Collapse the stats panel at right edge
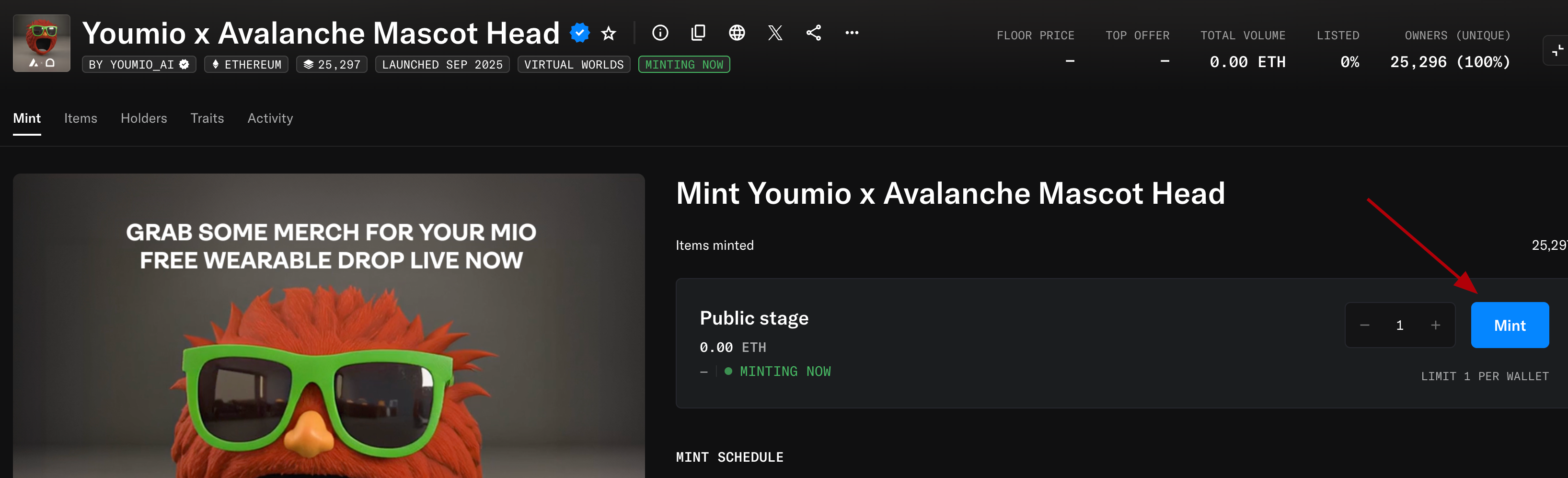Screen dimensions: 1568x478 [x=1557, y=50]
